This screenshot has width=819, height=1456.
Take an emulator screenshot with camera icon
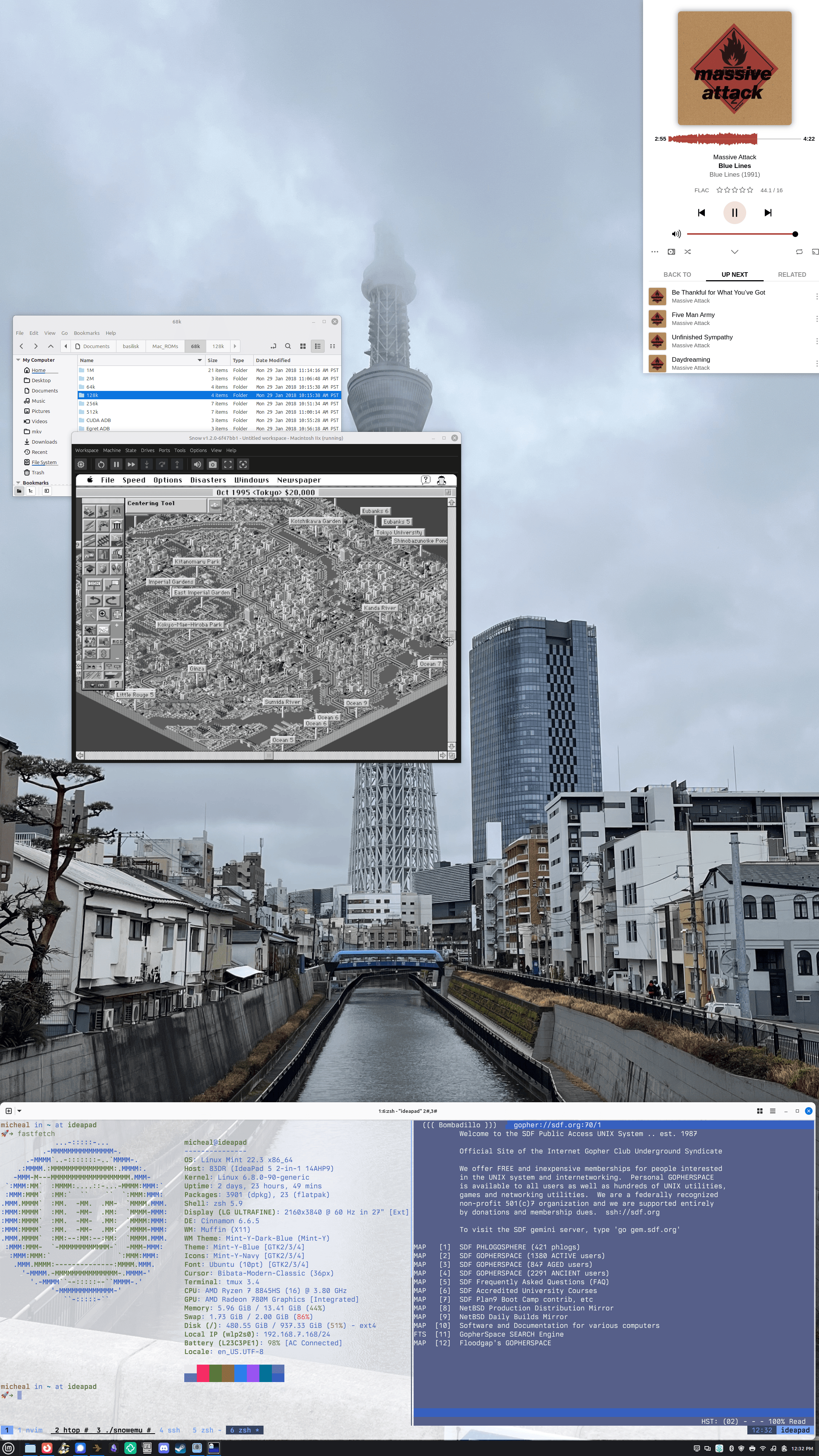tap(212, 464)
